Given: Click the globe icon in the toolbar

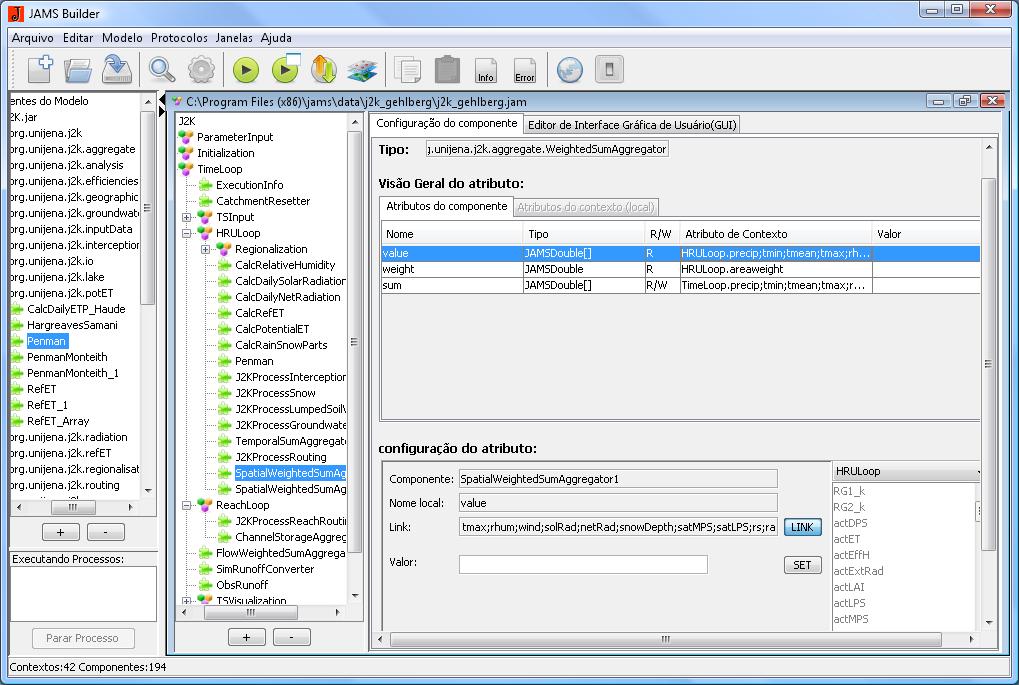Looking at the screenshot, I should click(569, 70).
